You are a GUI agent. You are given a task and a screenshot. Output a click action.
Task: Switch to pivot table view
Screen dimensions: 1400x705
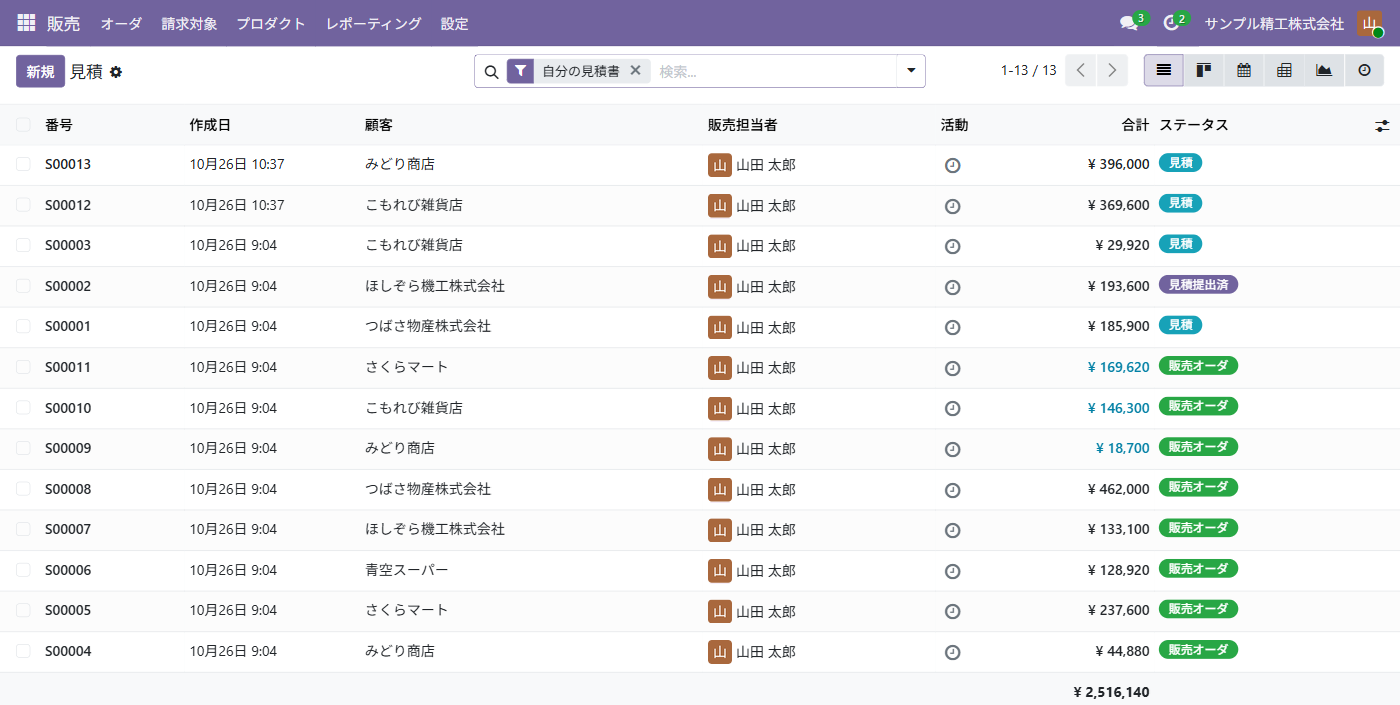tap(1284, 70)
